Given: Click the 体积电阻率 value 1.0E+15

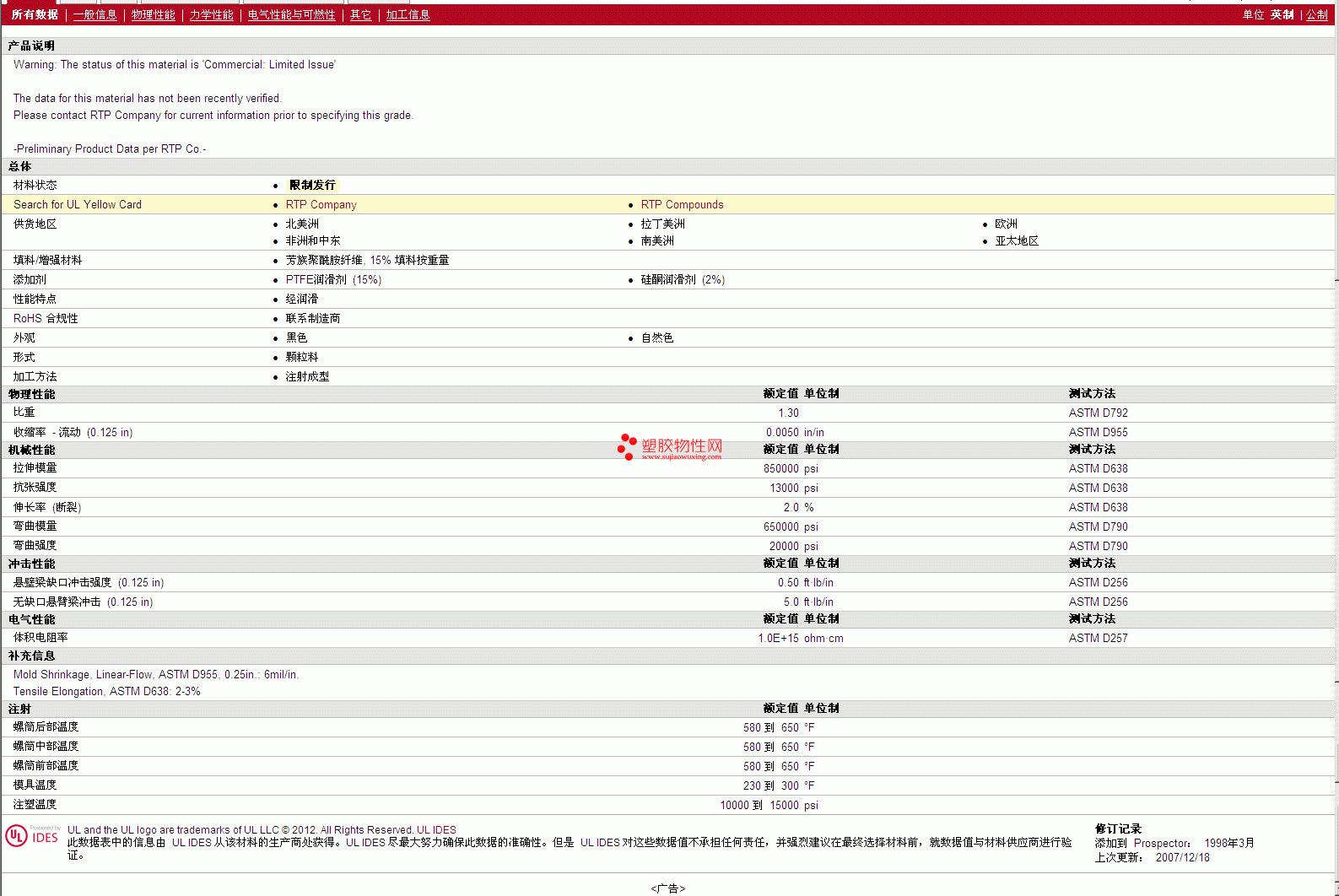Looking at the screenshot, I should 779,639.
